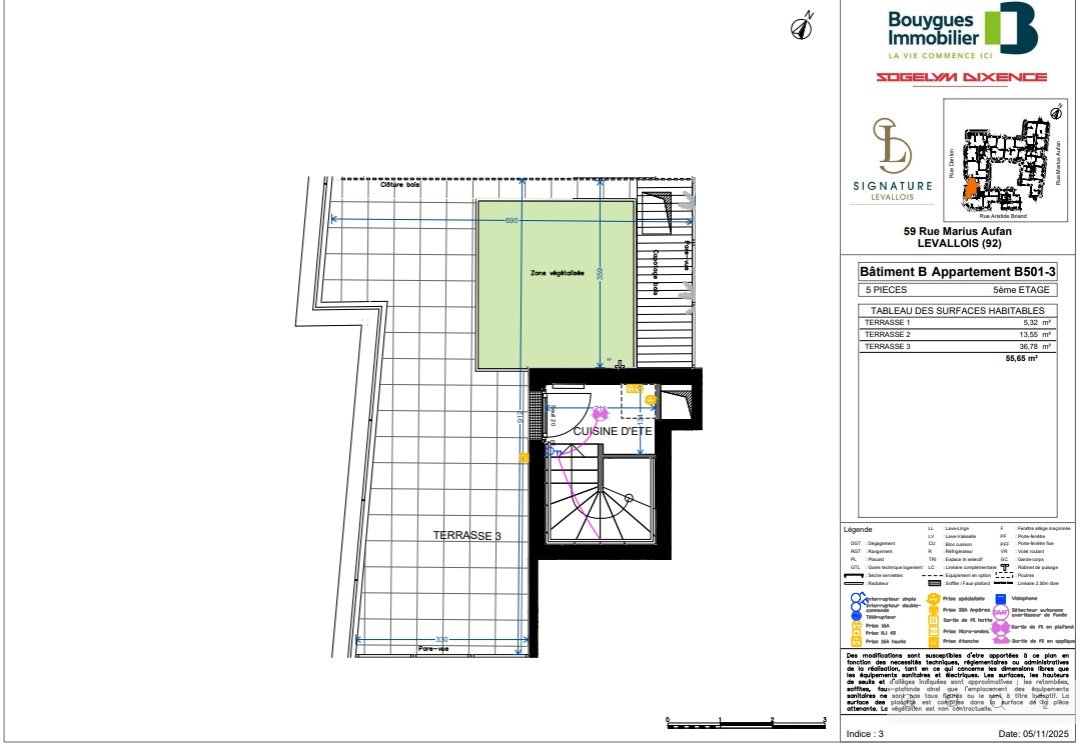This screenshot has height=747, width=1080.
Task: Click the Télérupteur blue circle legend icon
Action: pyautogui.click(x=856, y=616)
